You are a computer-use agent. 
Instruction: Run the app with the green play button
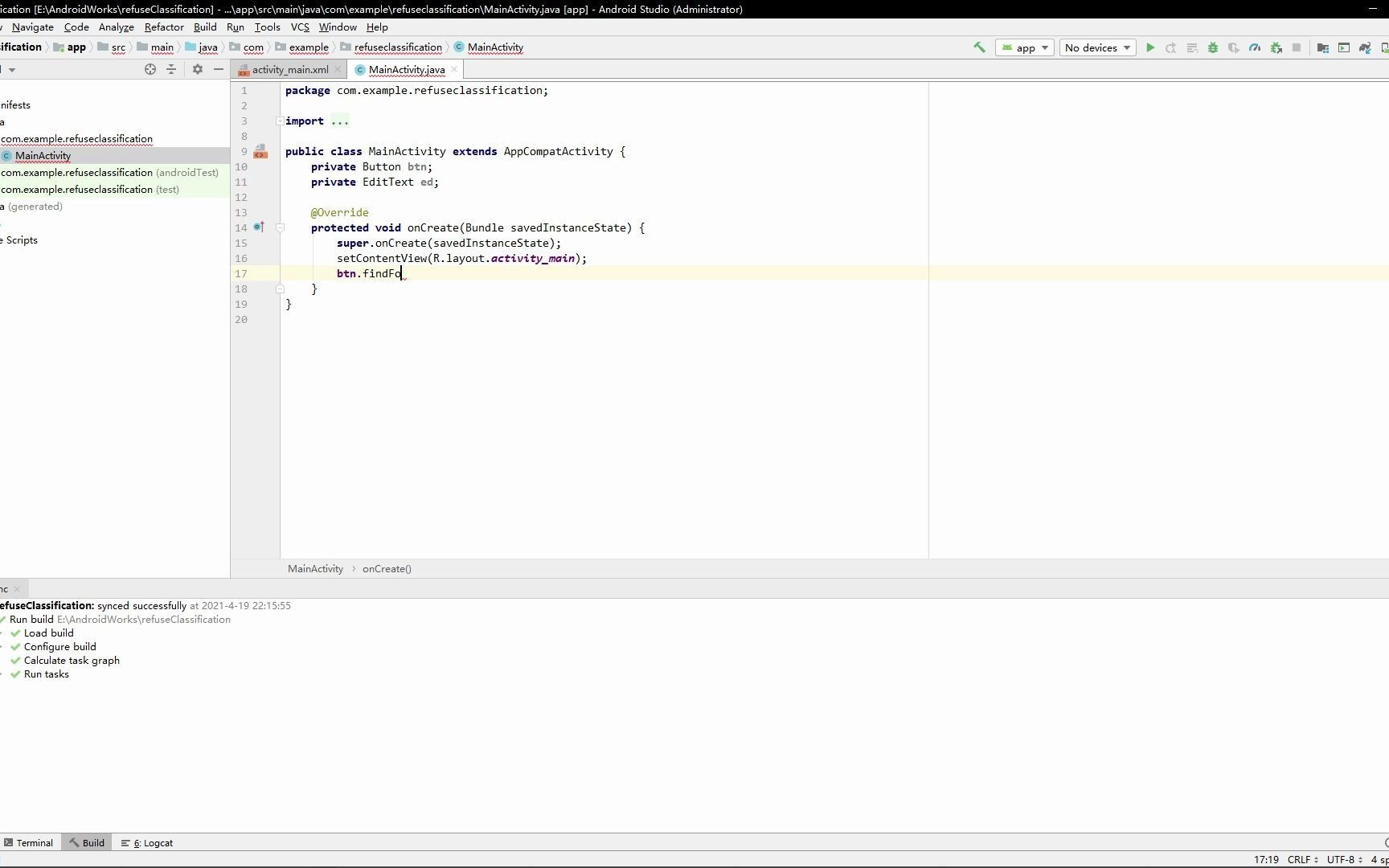(1150, 47)
